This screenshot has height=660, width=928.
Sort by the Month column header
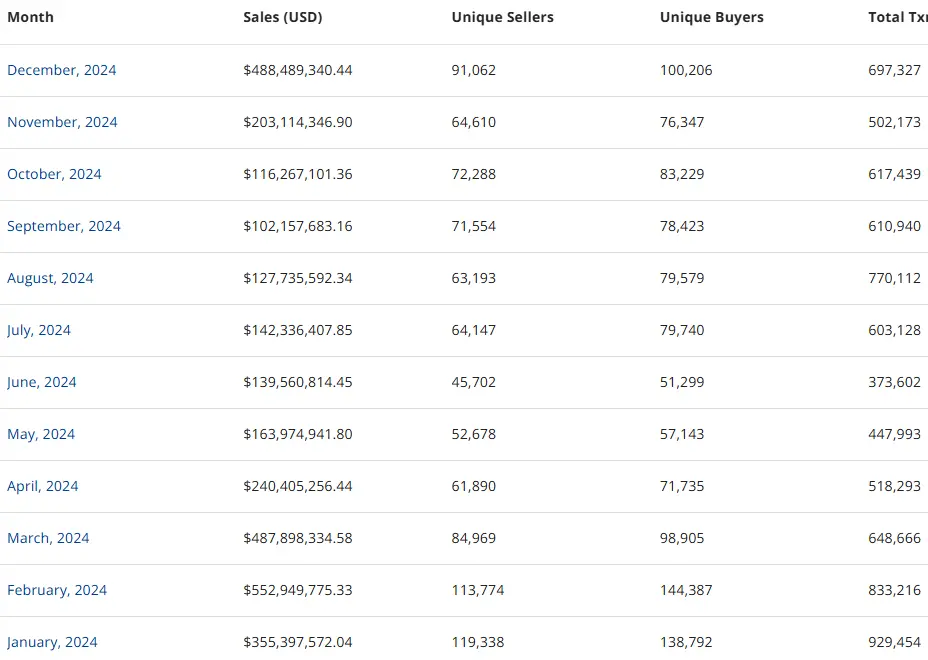coord(31,17)
